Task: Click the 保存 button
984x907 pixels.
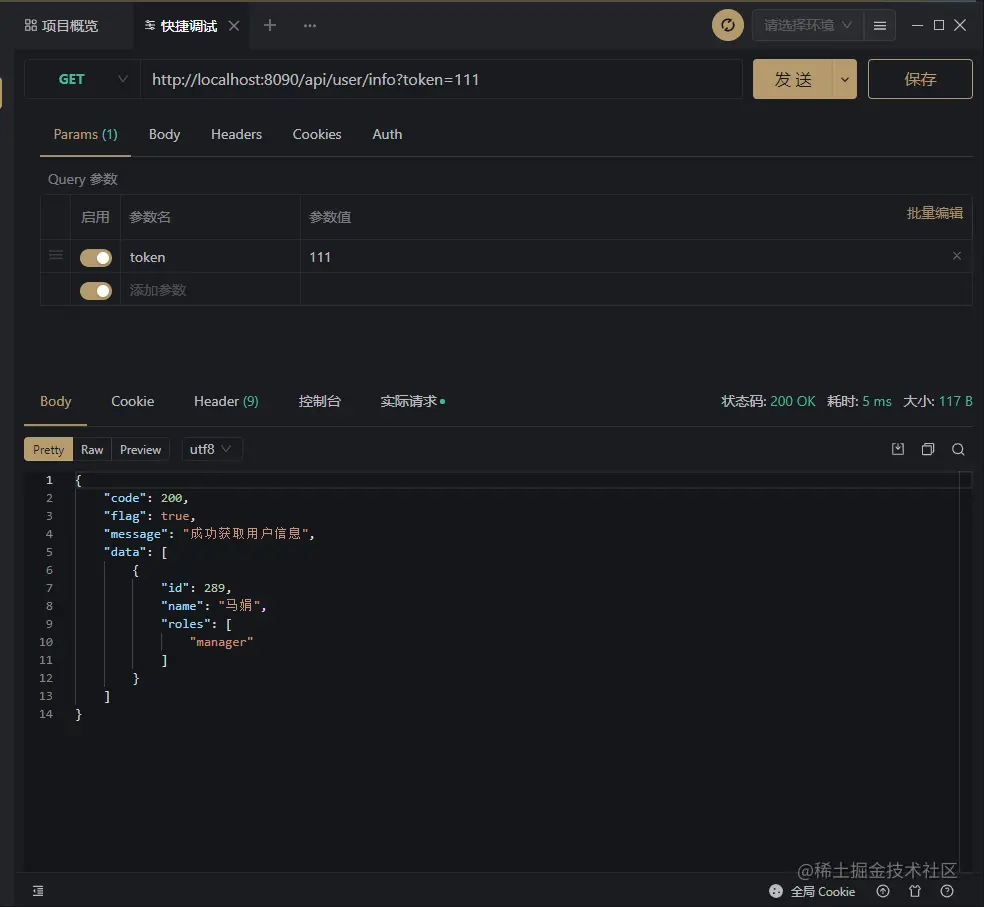Action: 920,79
